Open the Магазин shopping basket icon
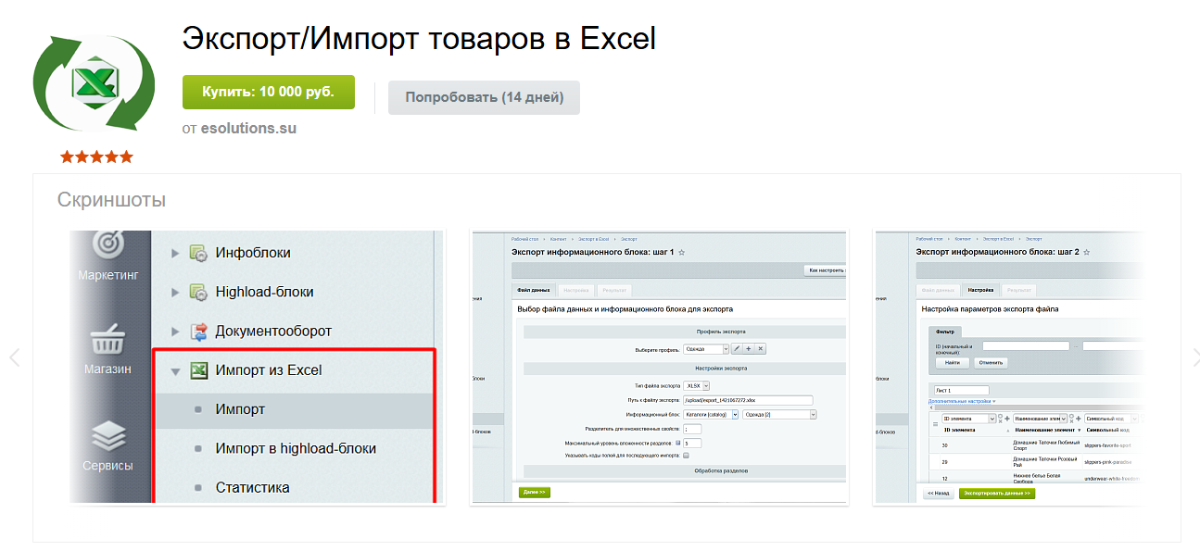The height and width of the screenshot is (551, 1200). pos(108,339)
